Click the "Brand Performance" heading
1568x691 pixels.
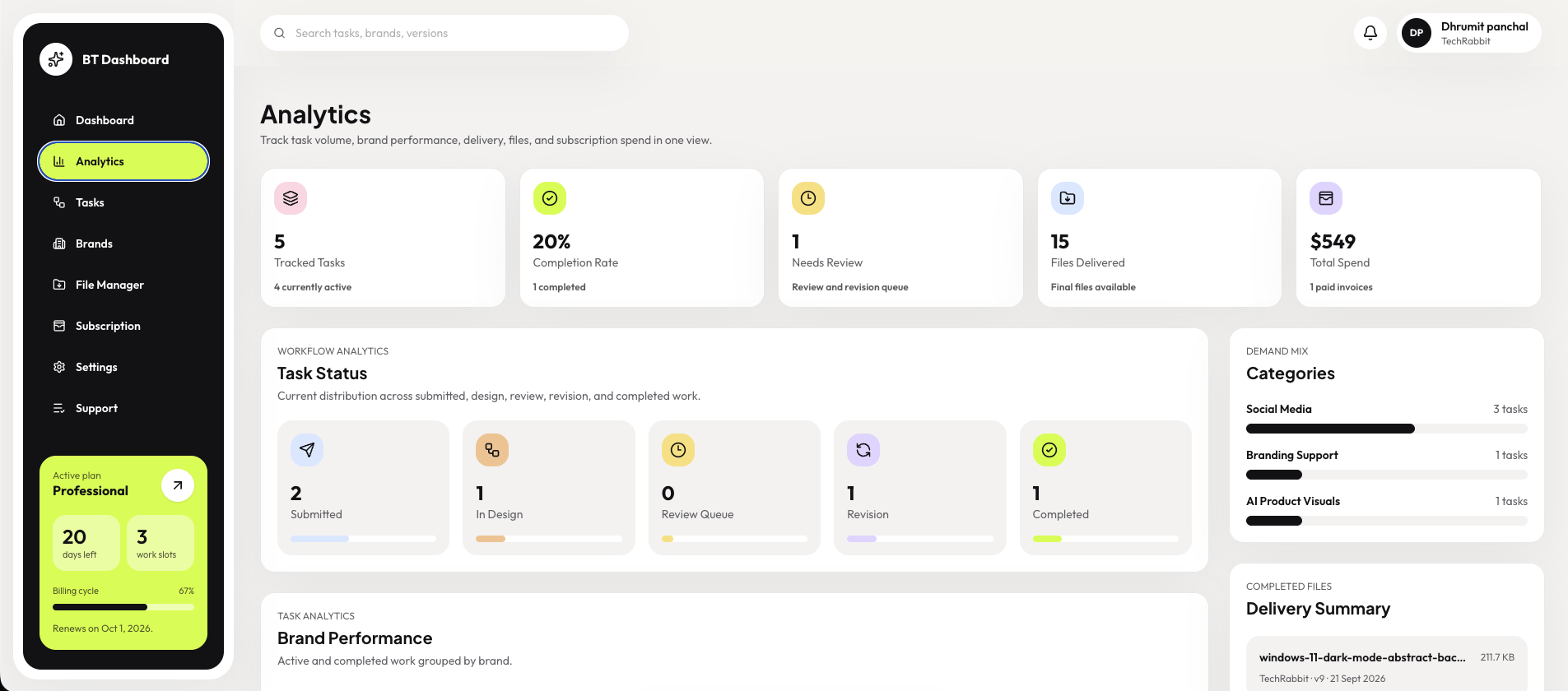click(x=355, y=638)
